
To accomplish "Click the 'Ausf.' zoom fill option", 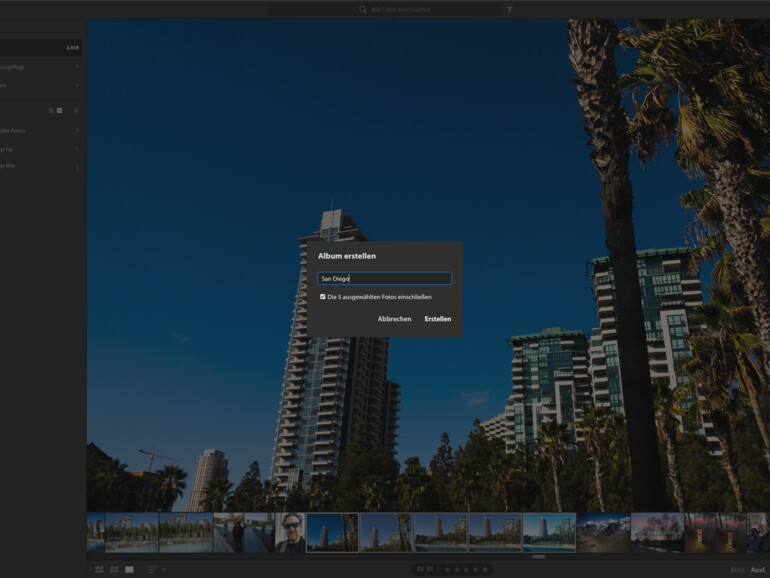I will pos(758,570).
